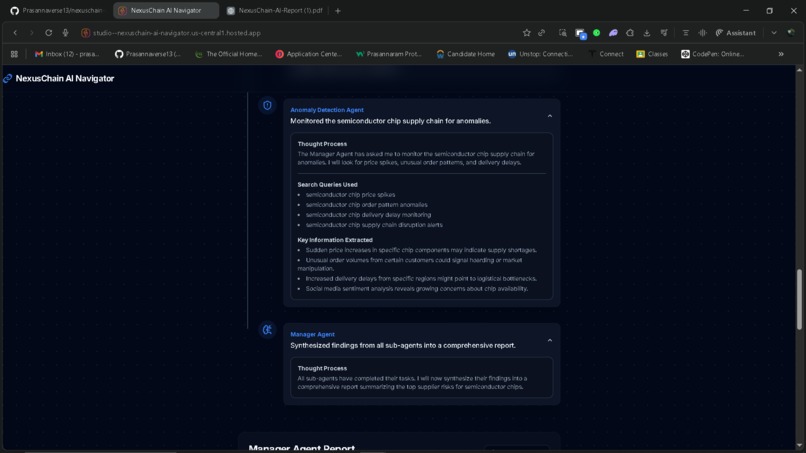
Task: Reload the current page
Action: (48, 33)
